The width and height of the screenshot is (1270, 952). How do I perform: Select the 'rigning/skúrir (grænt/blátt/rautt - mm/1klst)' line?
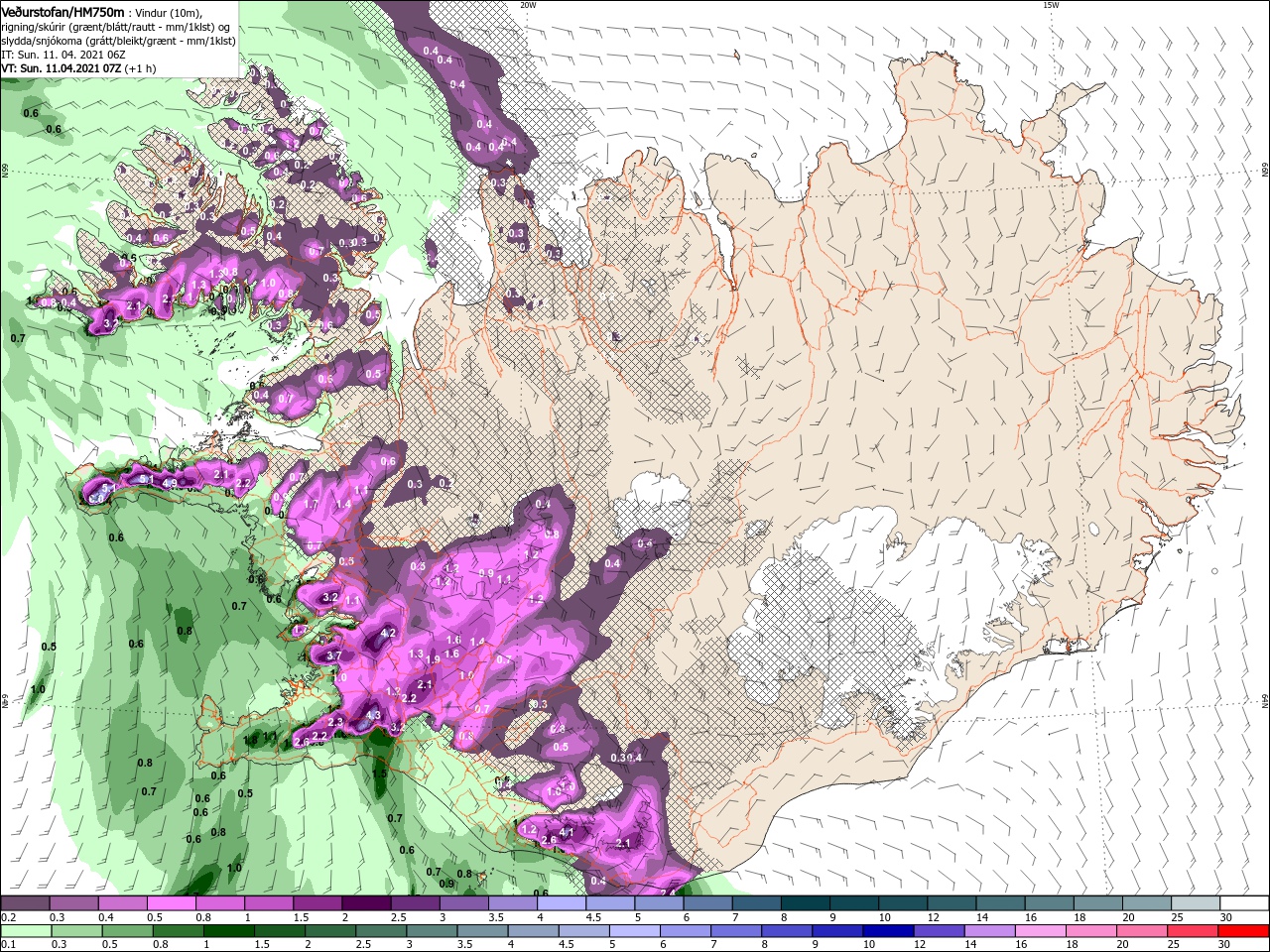[109, 27]
